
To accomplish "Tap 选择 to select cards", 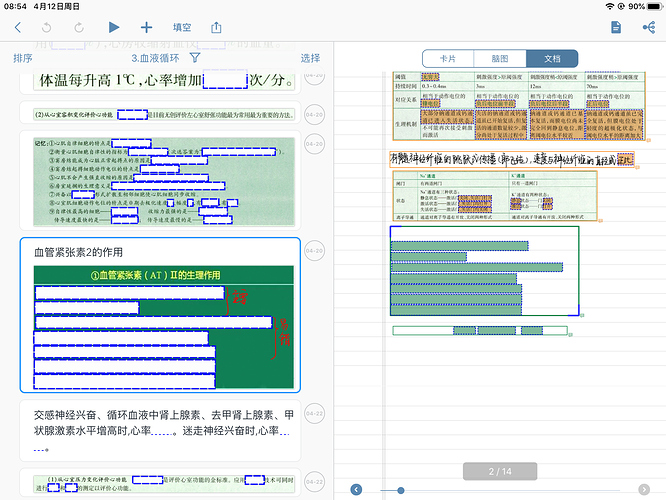I will pos(310,58).
